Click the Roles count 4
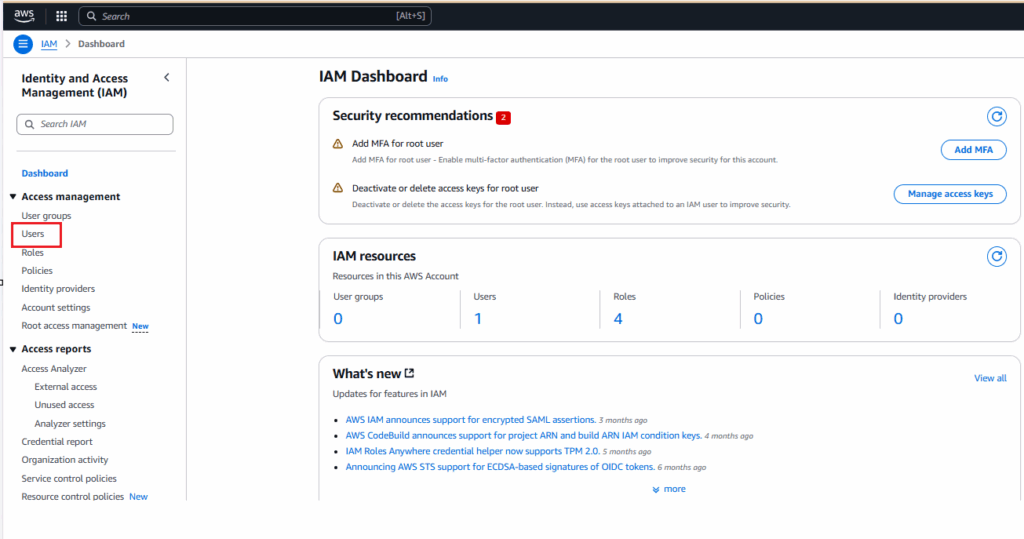Image resolution: width=1024 pixels, height=539 pixels. coord(618,319)
